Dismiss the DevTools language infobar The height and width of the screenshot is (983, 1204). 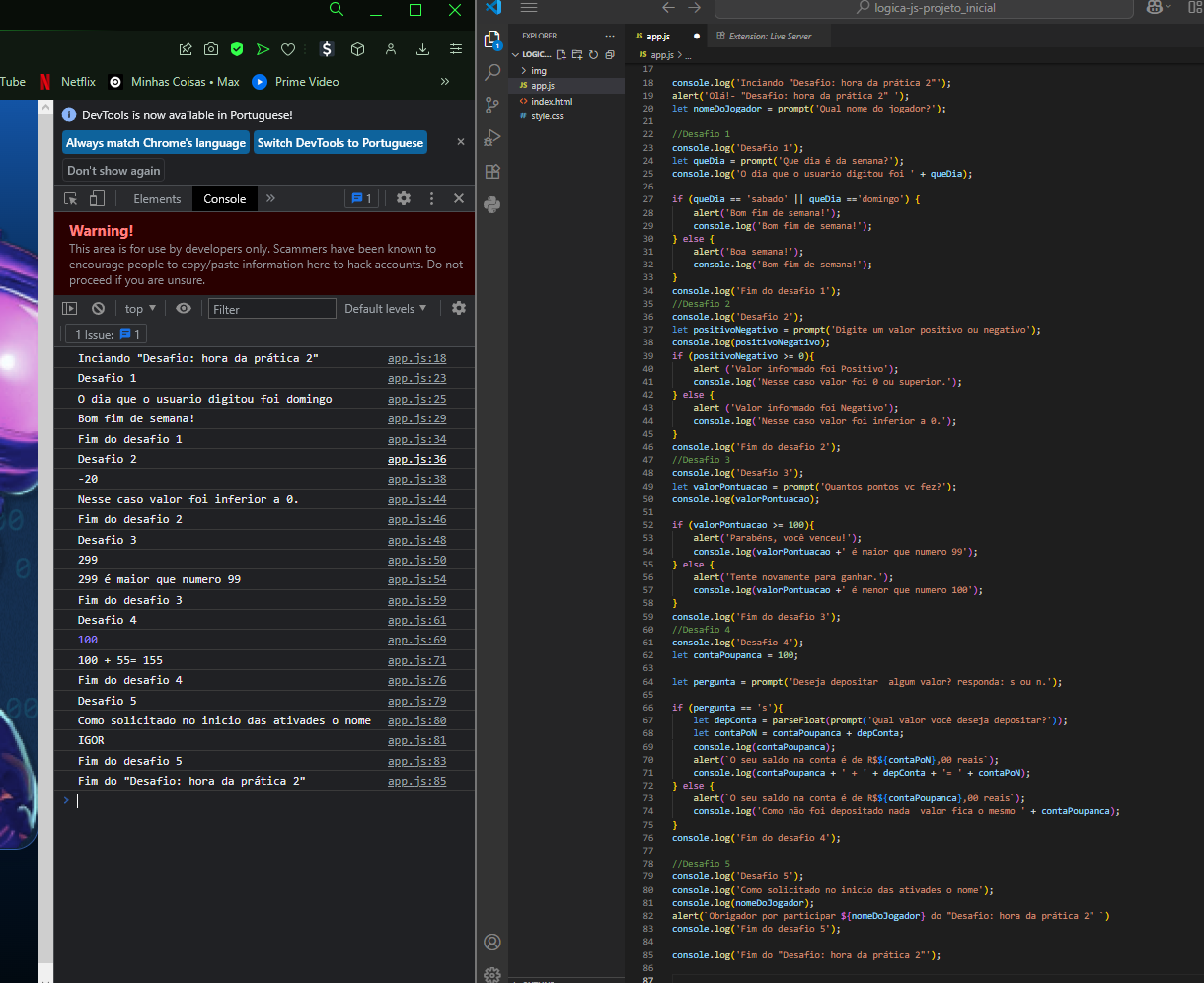[x=460, y=142]
